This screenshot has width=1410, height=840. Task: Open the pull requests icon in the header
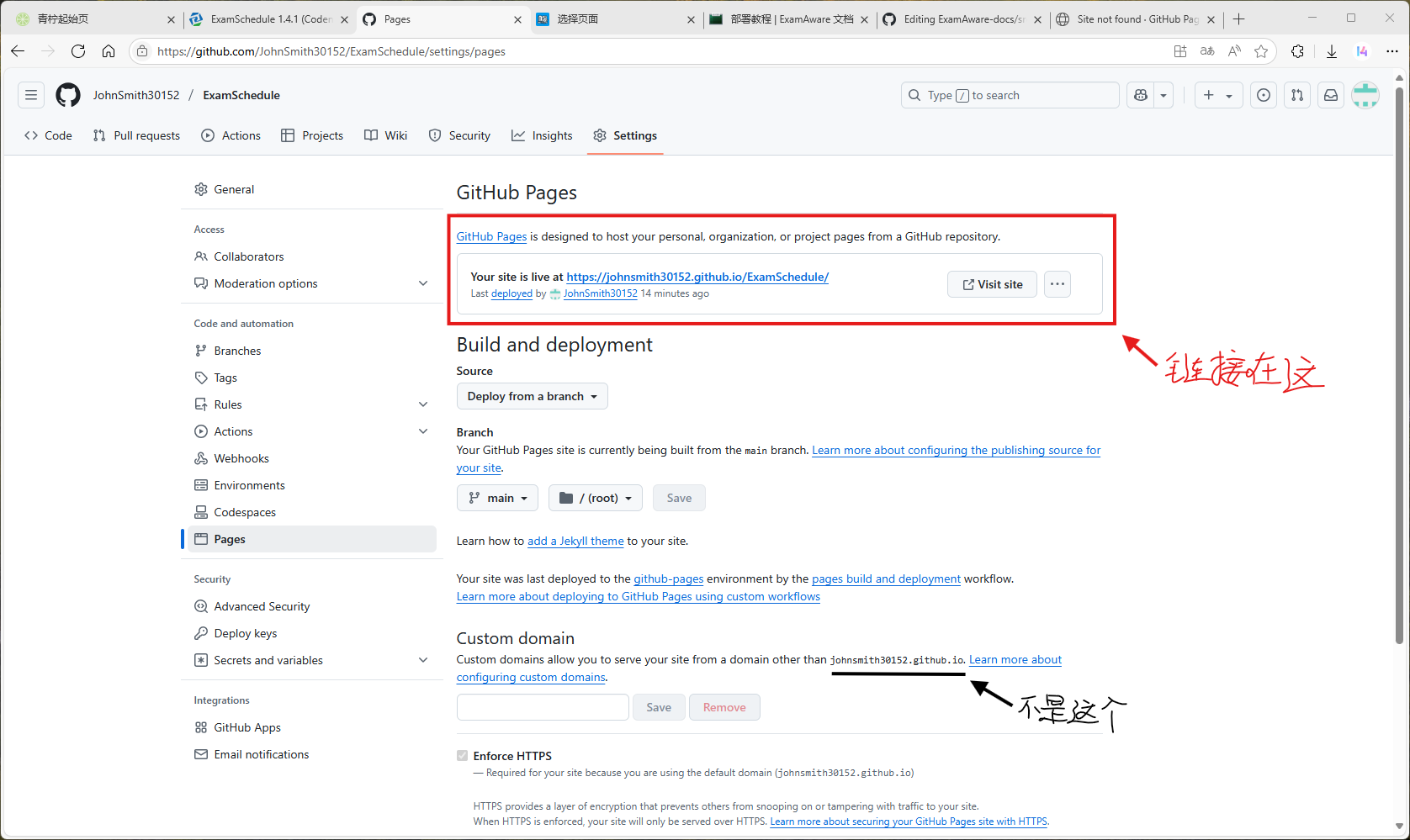pyautogui.click(x=1297, y=95)
